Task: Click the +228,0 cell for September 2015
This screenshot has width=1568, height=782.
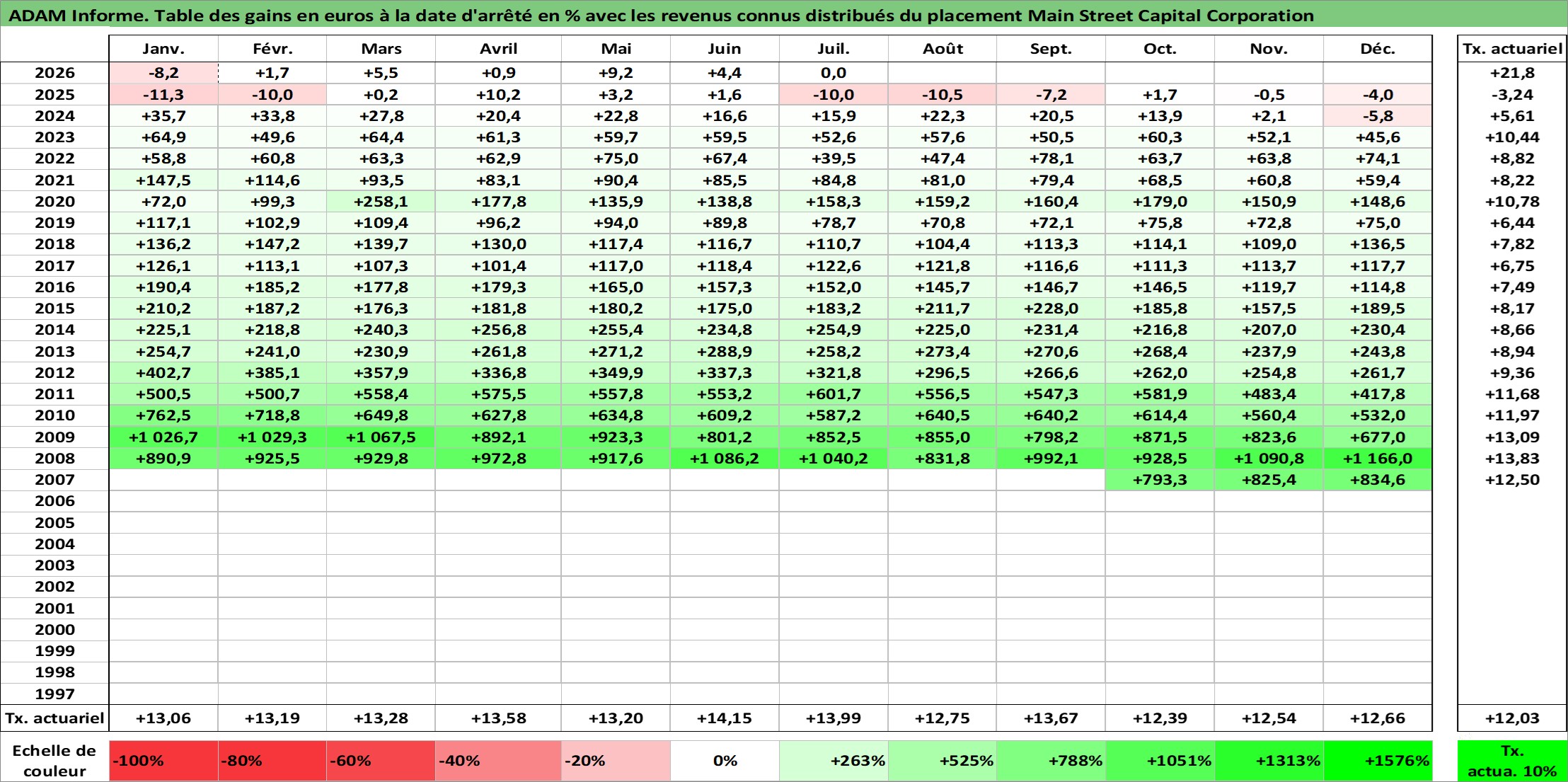Action: point(1051,309)
